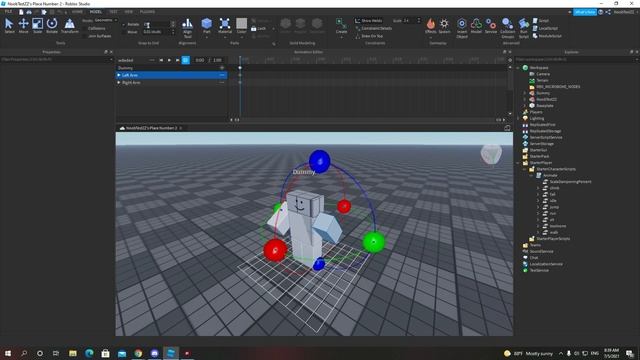640x360 pixels.
Task: Select the Dummy track row in Animation Editor
Action: tap(171, 68)
